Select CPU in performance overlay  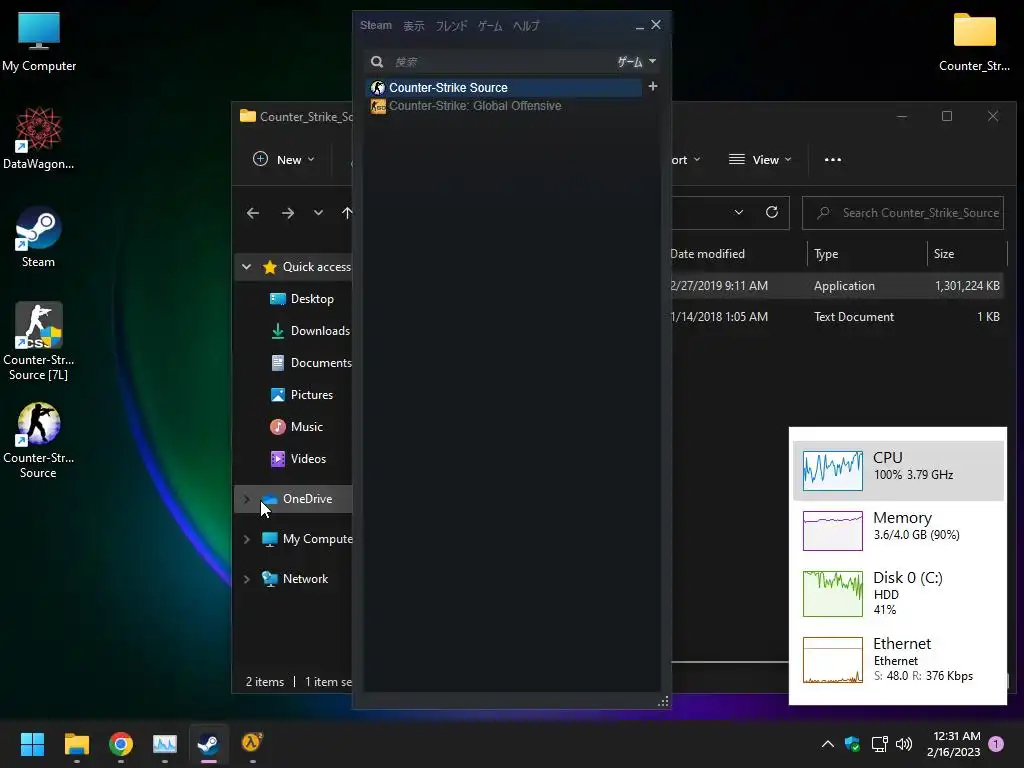(x=898, y=470)
